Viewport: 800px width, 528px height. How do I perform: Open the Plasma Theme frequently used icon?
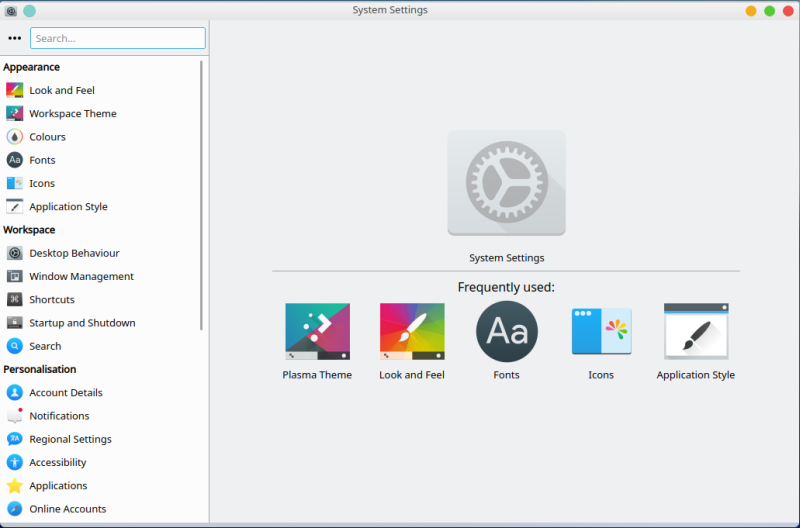[317, 331]
